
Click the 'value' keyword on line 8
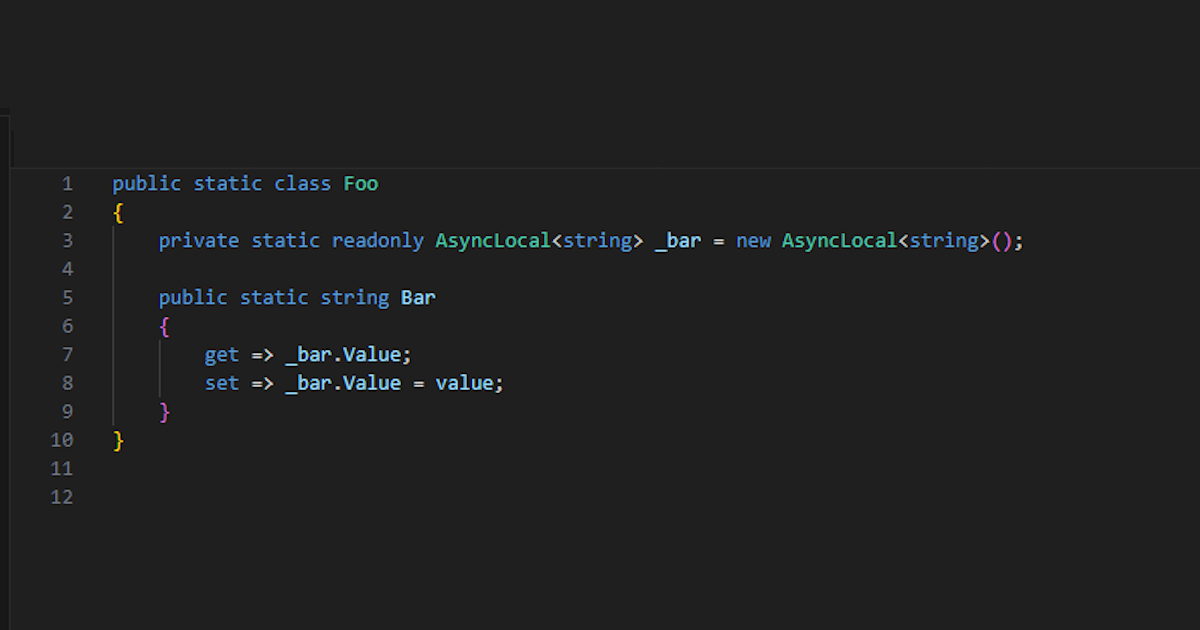click(x=464, y=383)
